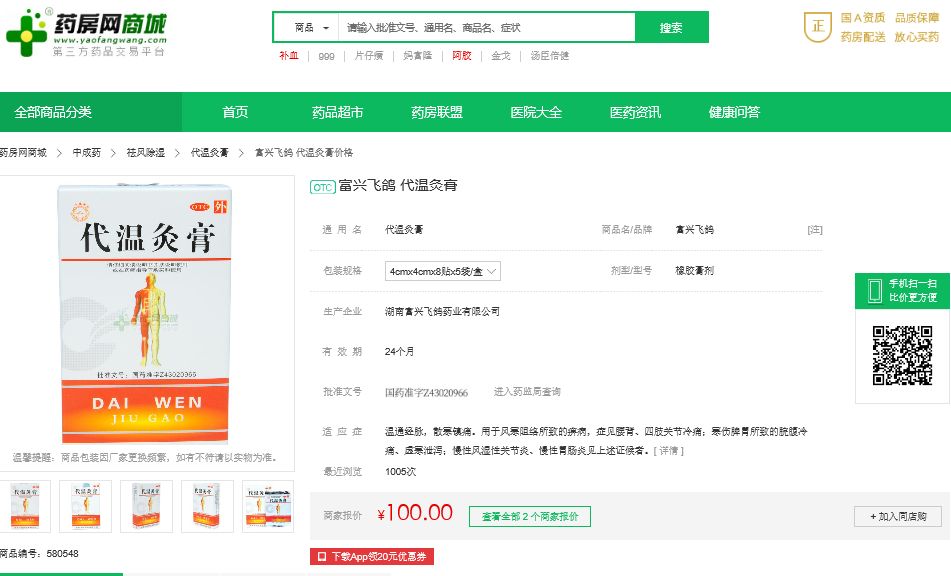
Task: Click 加入同店购 button
Action: (x=898, y=517)
